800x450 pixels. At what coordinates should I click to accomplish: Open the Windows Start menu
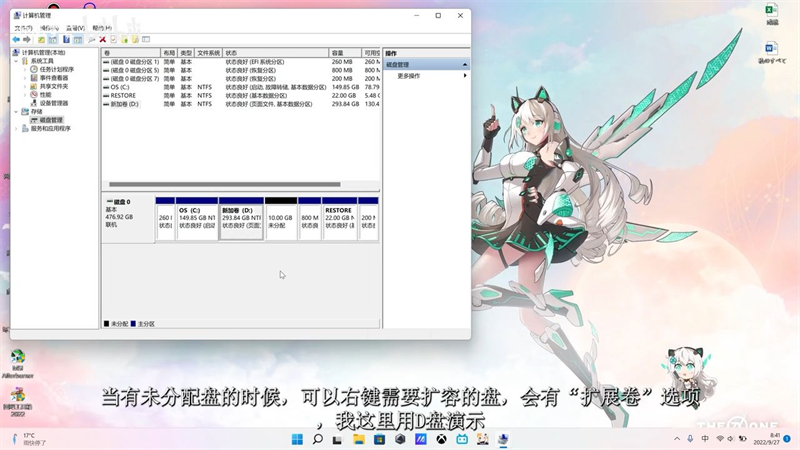pyautogui.click(x=297, y=439)
